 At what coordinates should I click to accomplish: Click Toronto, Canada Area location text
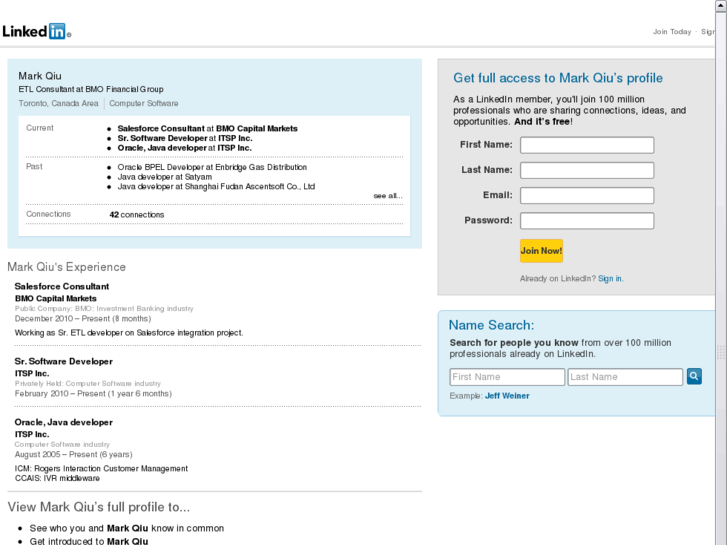[58, 103]
